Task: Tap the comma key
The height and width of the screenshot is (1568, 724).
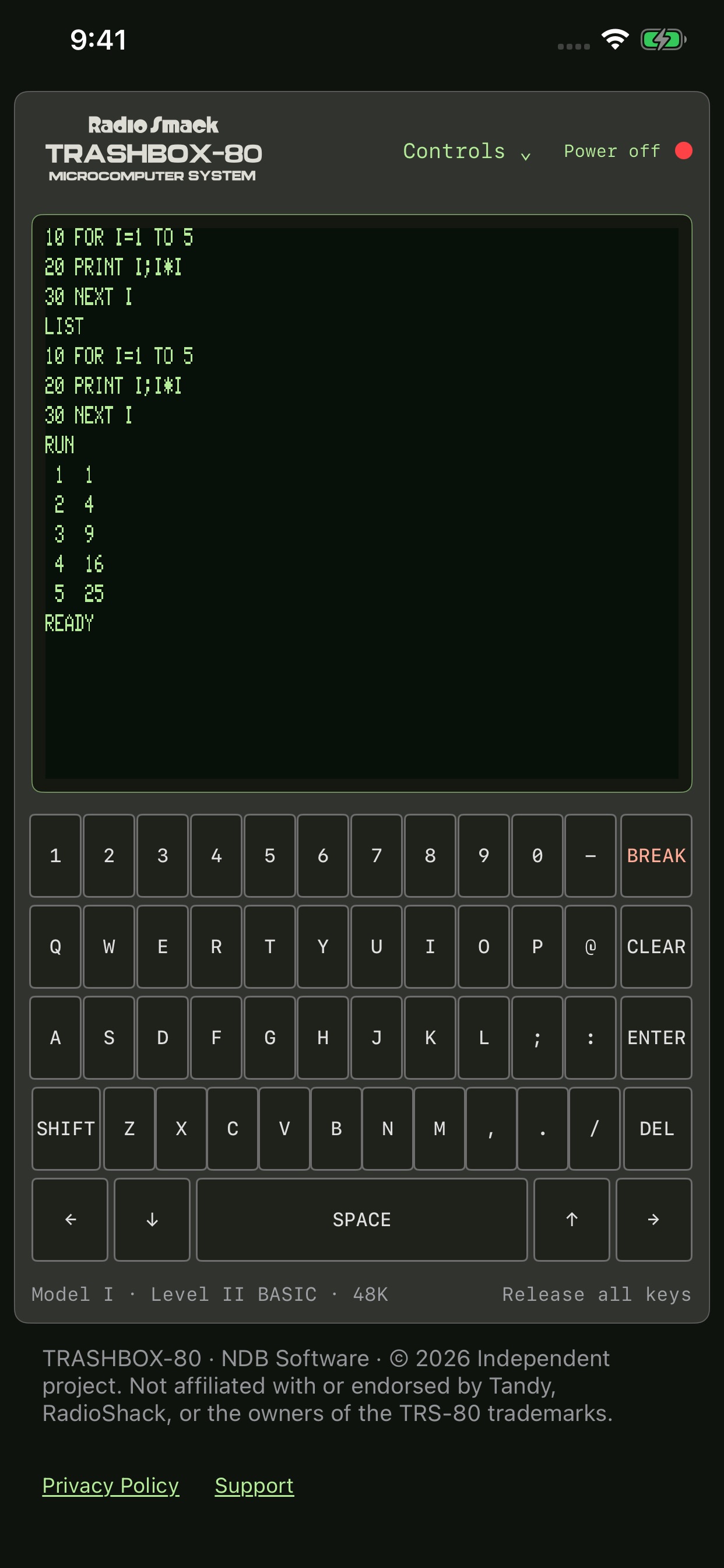Action: [x=491, y=1129]
